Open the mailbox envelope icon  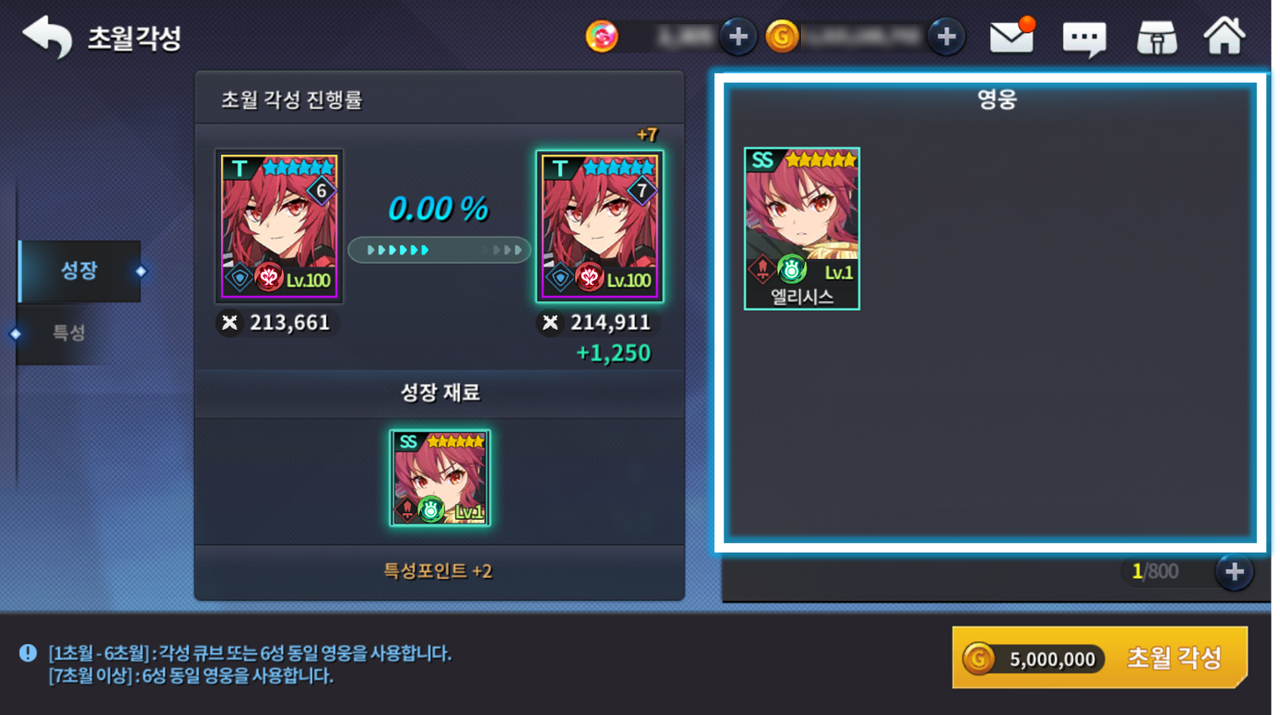pyautogui.click(x=1012, y=37)
